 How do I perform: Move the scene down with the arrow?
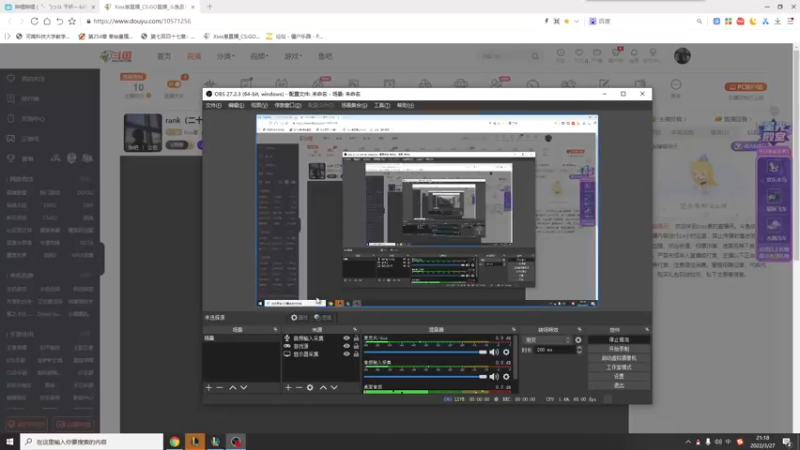coord(244,388)
